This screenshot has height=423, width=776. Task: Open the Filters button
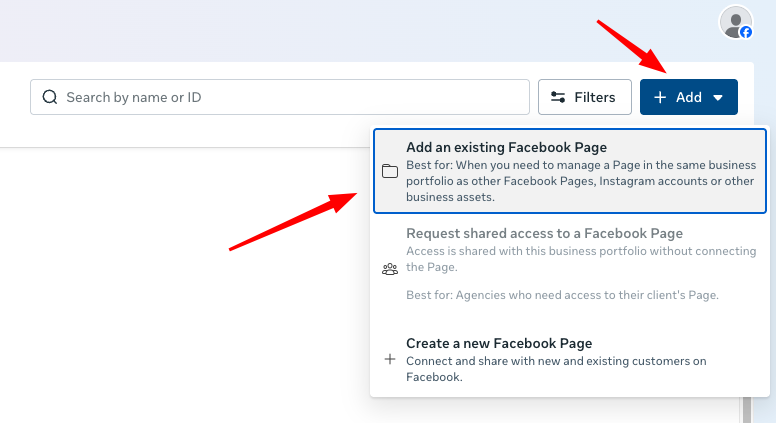(584, 97)
